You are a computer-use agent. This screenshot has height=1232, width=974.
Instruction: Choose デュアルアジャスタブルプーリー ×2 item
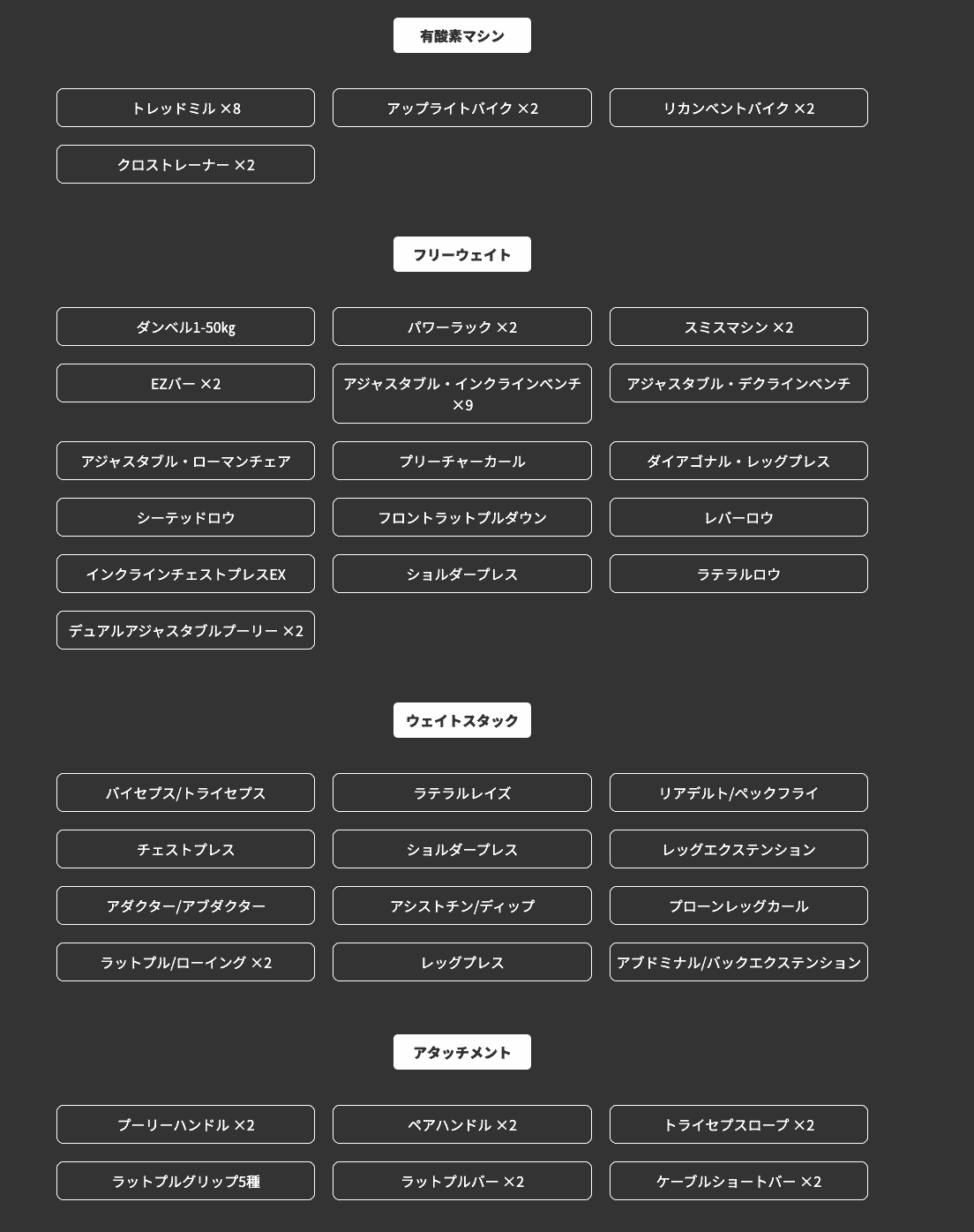[x=185, y=630]
